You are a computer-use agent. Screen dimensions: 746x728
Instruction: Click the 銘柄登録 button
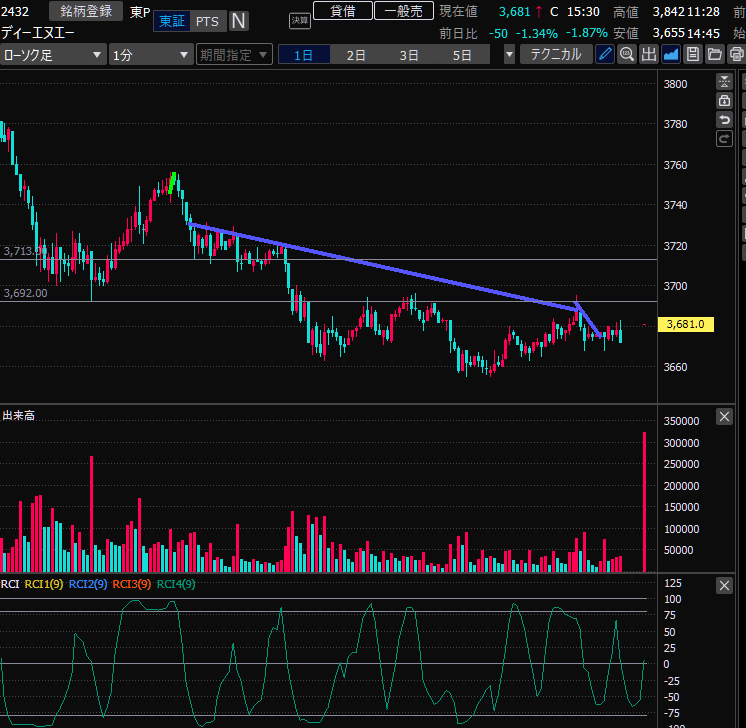click(x=86, y=11)
